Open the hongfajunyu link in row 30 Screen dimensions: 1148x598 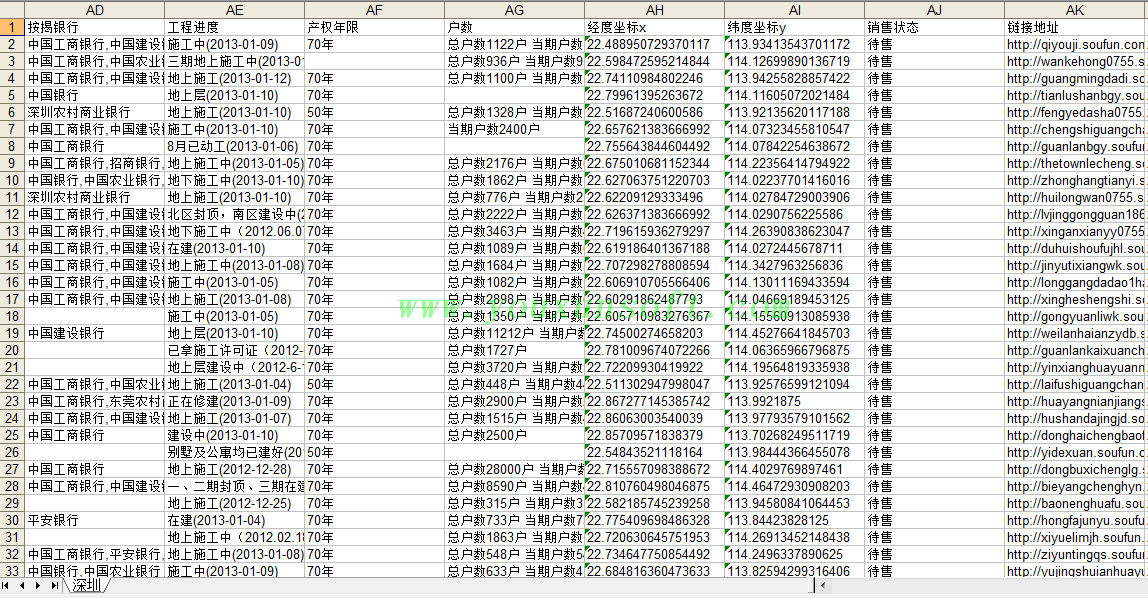1075,520
